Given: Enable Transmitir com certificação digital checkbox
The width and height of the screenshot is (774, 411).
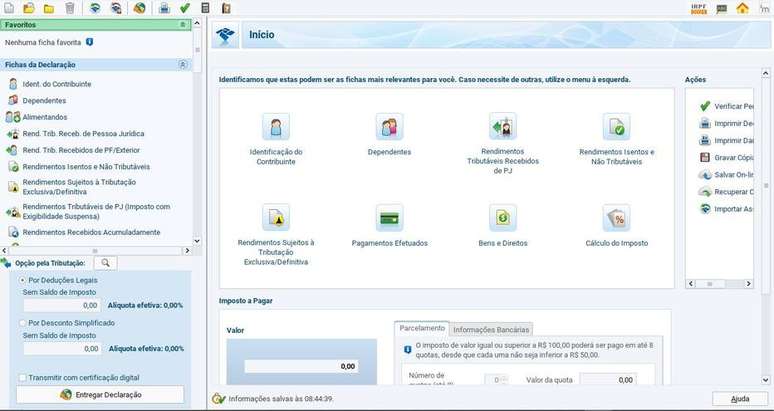Looking at the screenshot, I should pos(23,377).
